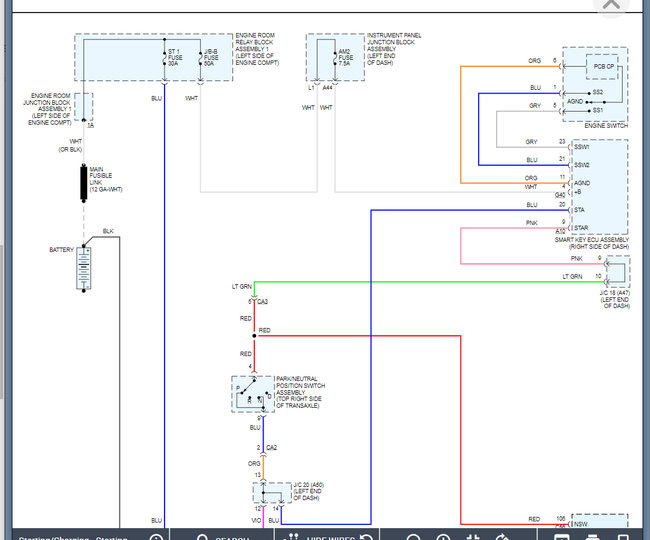Select the Main Fusible Link component
The height and width of the screenshot is (540, 650).
tap(84, 183)
